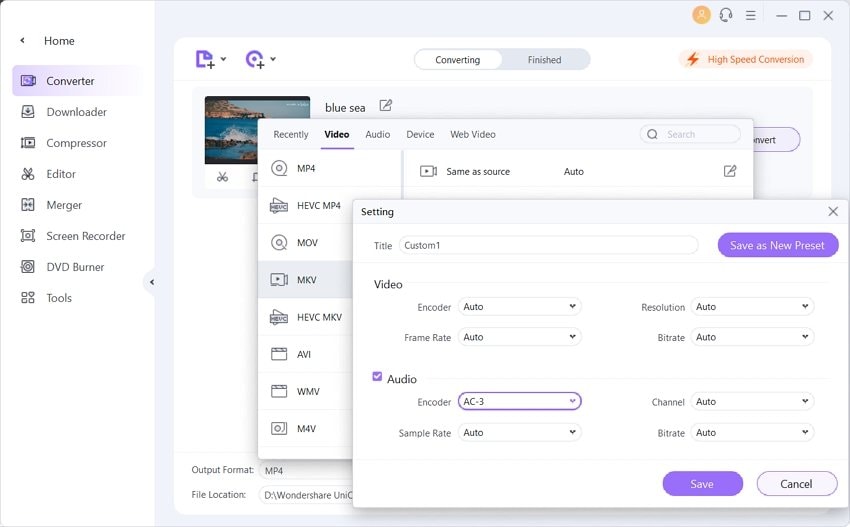Click the AVI format icon

(x=279, y=354)
